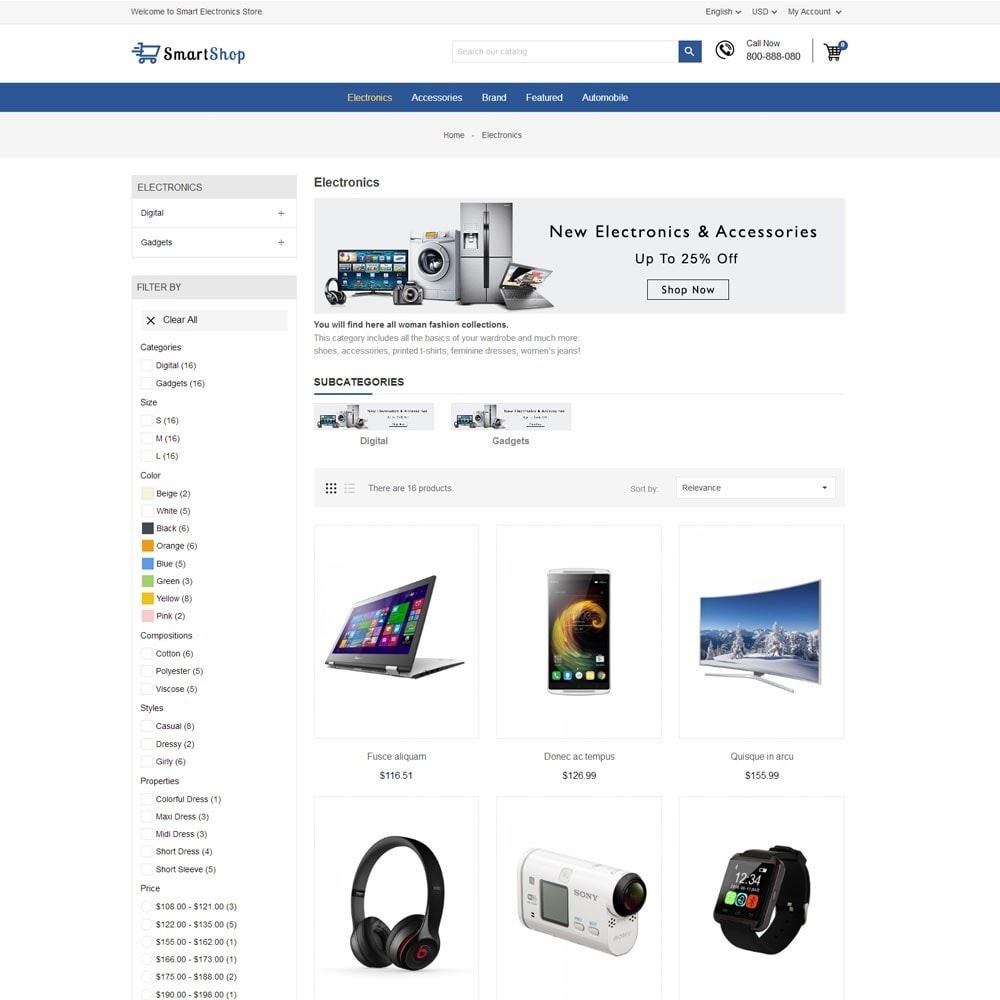Switch to list view icon
Screen dimensions: 1000x1000
click(349, 488)
